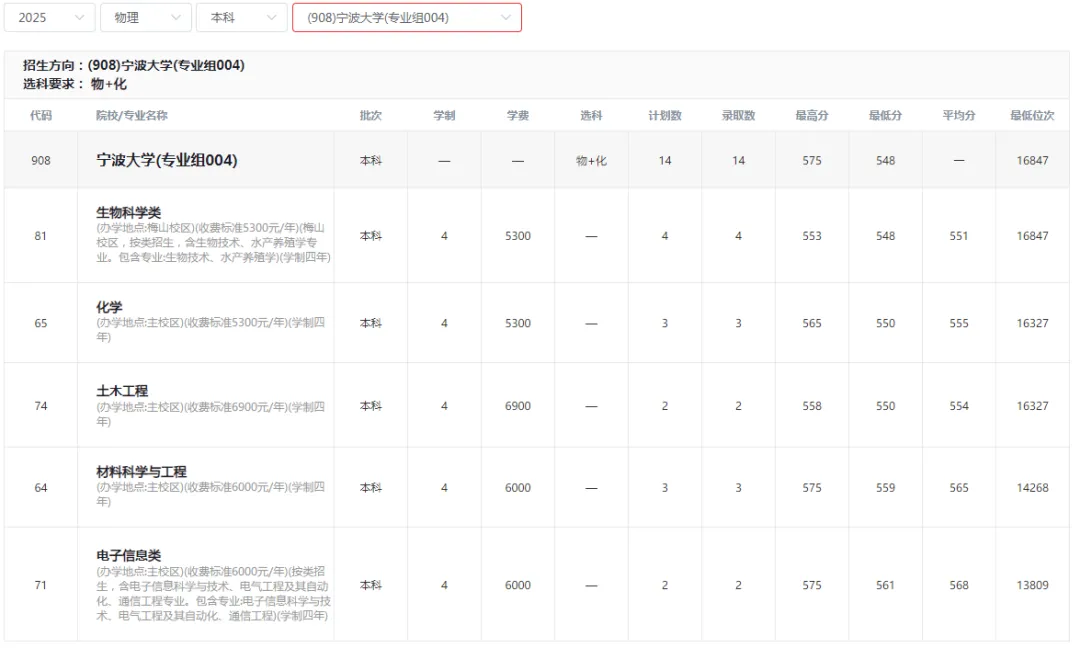Click average score 568 for 电子信息类

pyautogui.click(x=959, y=585)
